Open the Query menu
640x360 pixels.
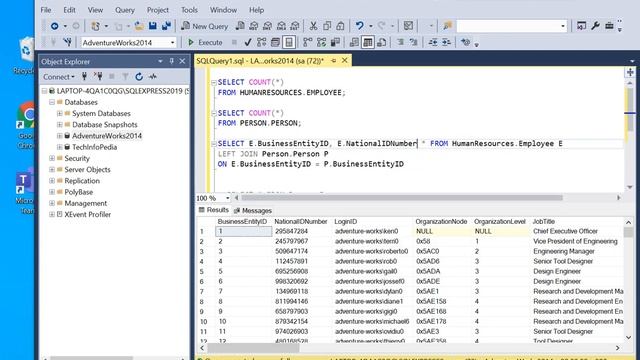click(x=124, y=10)
